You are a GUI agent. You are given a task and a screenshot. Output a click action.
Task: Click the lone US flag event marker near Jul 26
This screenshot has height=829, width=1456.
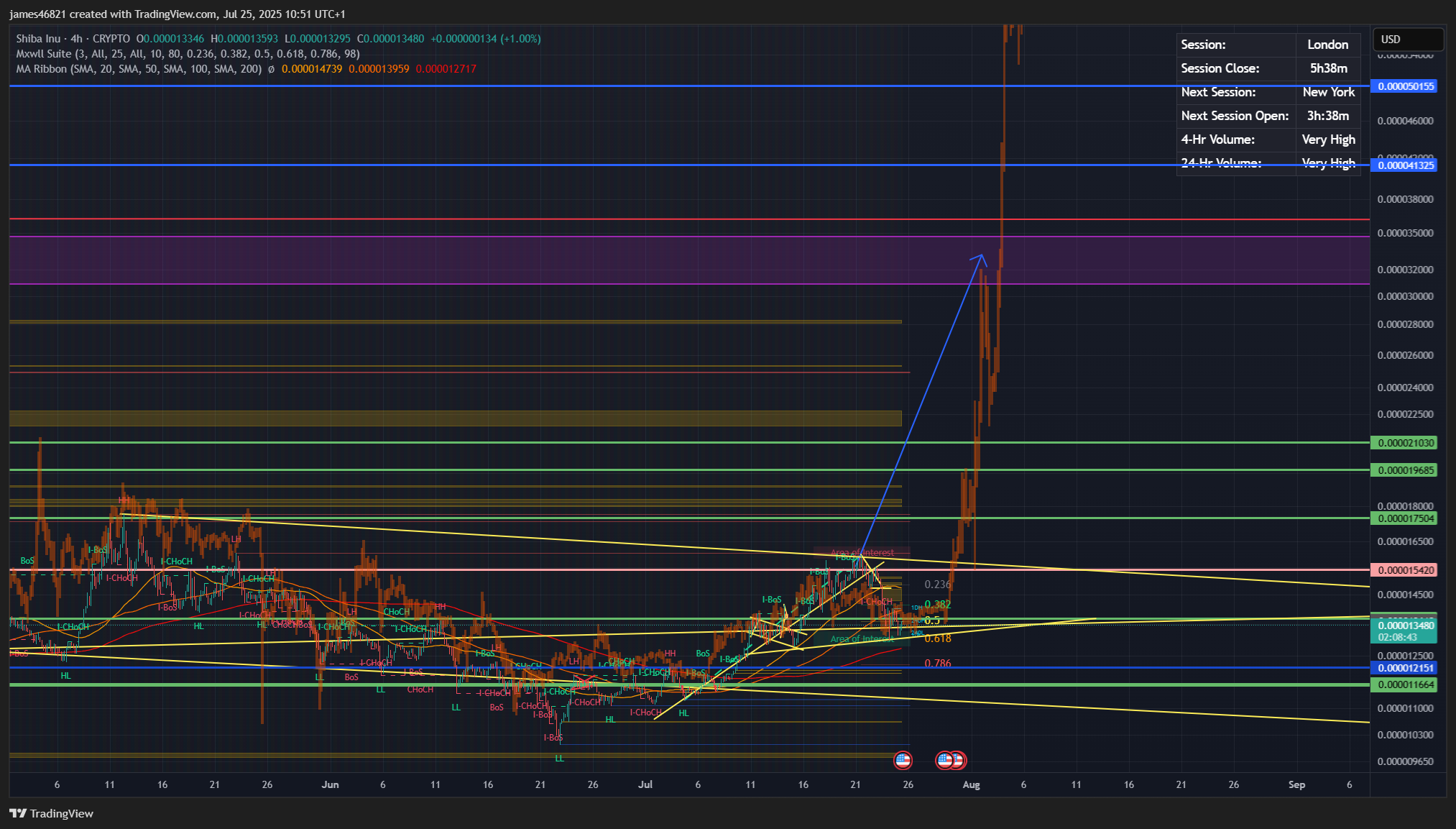click(903, 760)
